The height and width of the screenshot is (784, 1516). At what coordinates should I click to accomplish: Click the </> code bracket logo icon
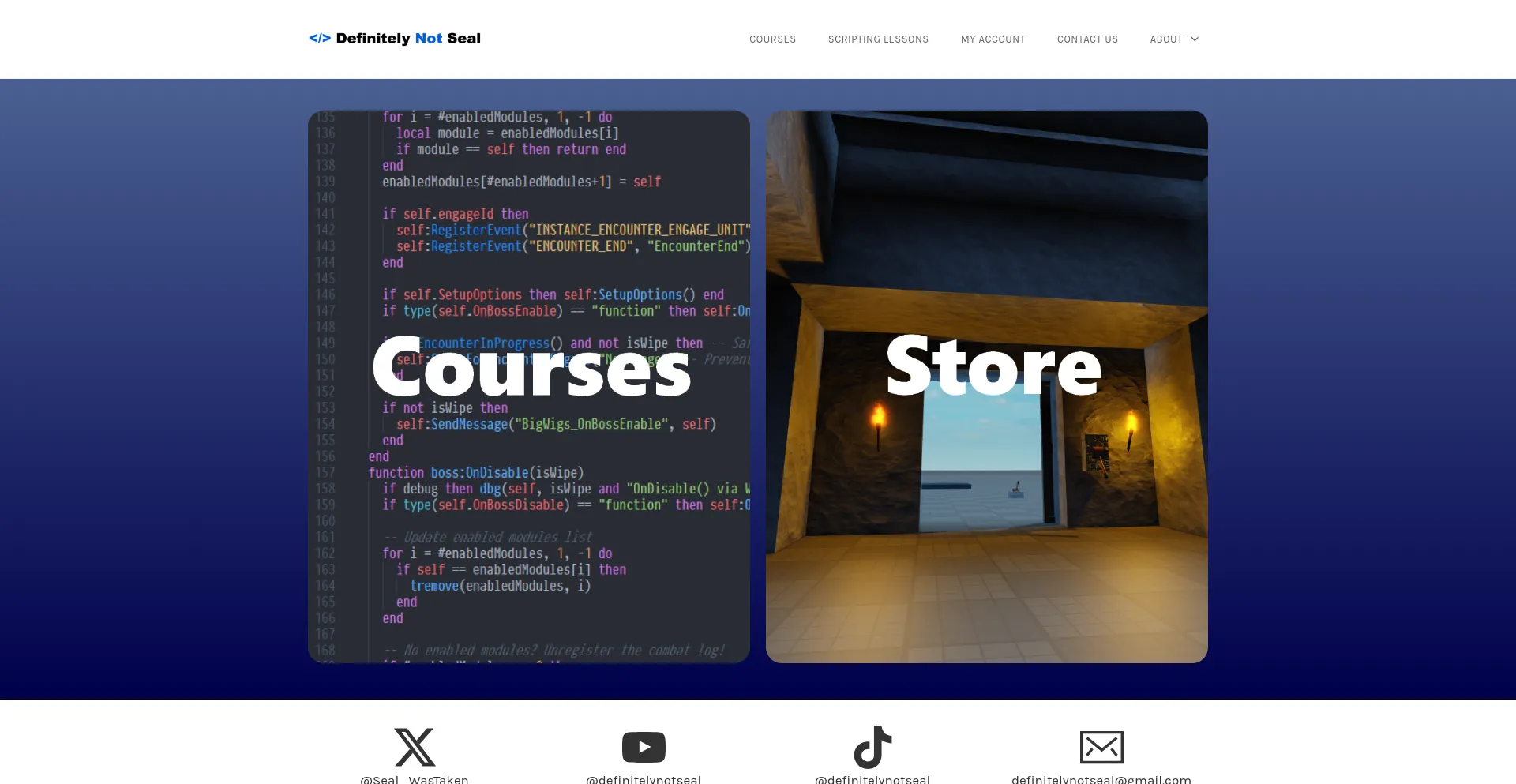click(319, 39)
